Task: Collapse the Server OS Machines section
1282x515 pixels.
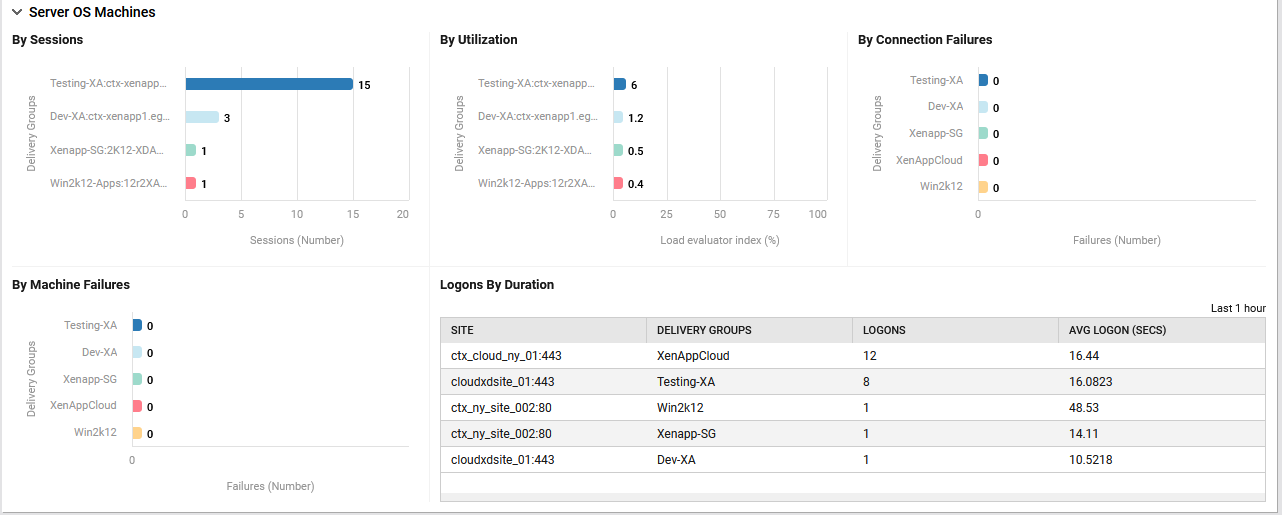Action: pyautogui.click(x=17, y=13)
